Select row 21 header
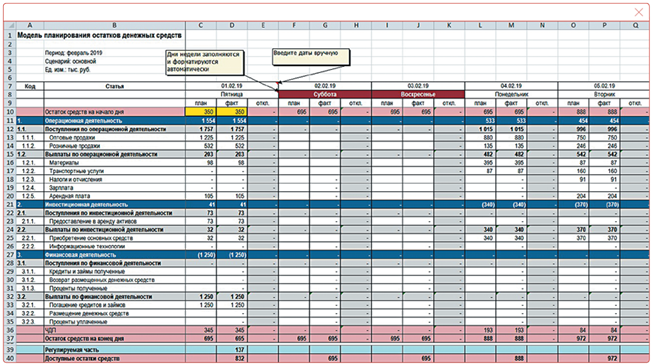 10,204
